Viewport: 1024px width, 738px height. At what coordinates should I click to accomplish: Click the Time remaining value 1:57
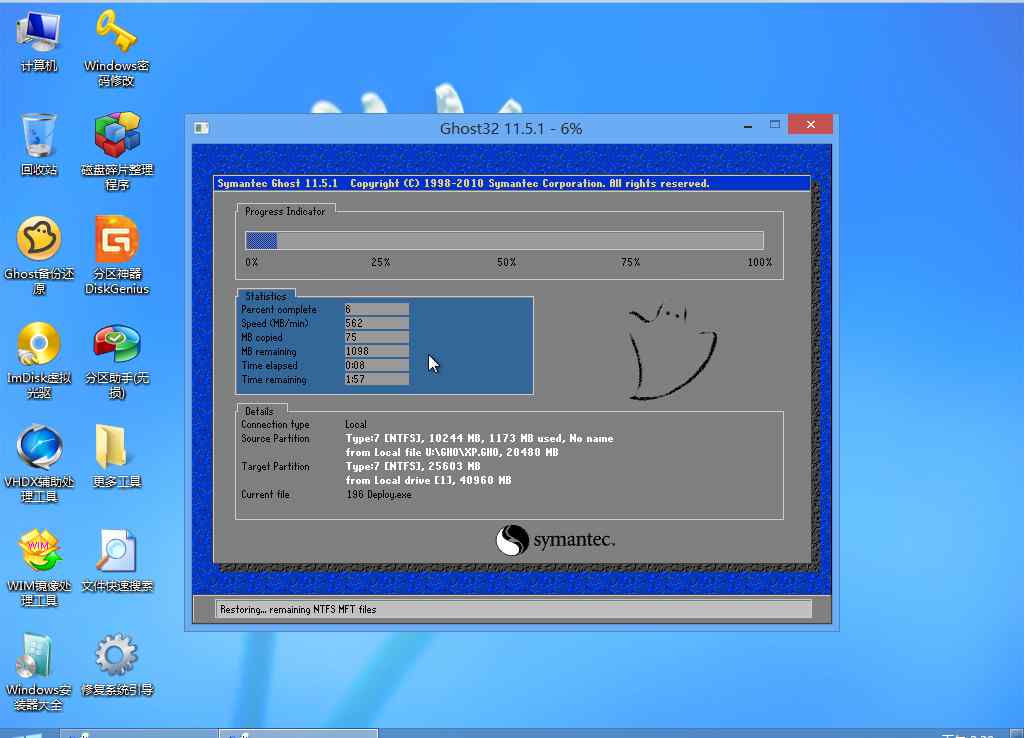377,379
